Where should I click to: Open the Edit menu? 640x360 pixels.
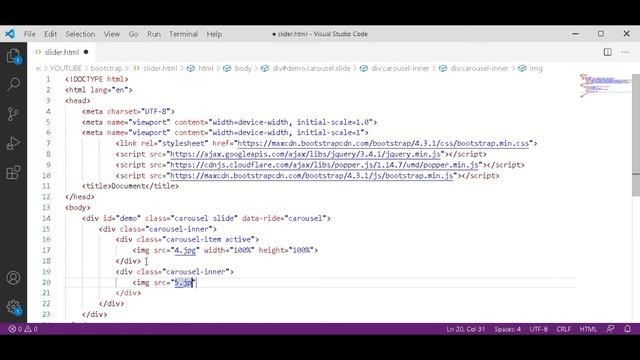51,34
